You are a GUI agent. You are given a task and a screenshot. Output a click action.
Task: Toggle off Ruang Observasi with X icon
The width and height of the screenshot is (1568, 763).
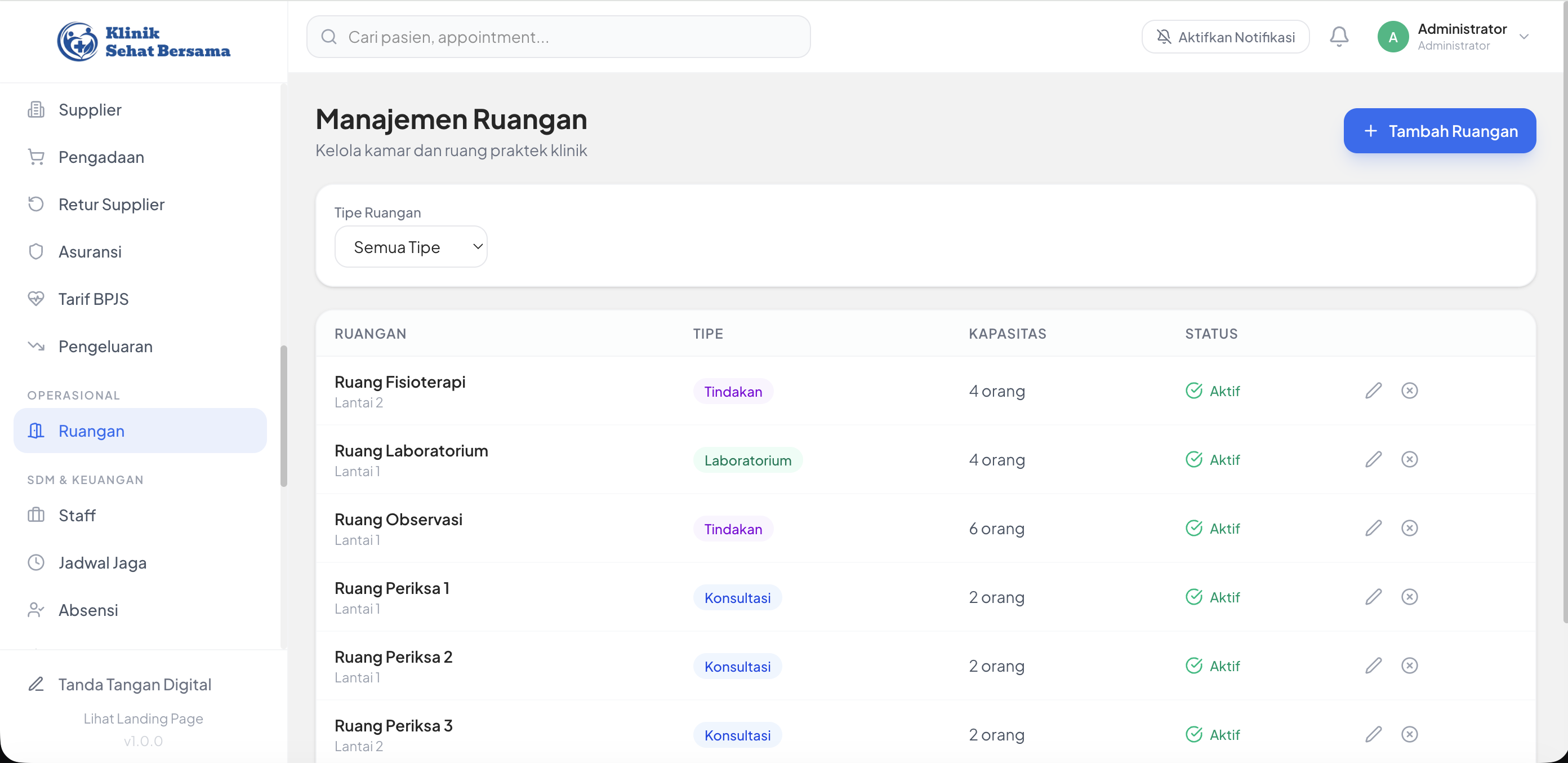[x=1410, y=527]
